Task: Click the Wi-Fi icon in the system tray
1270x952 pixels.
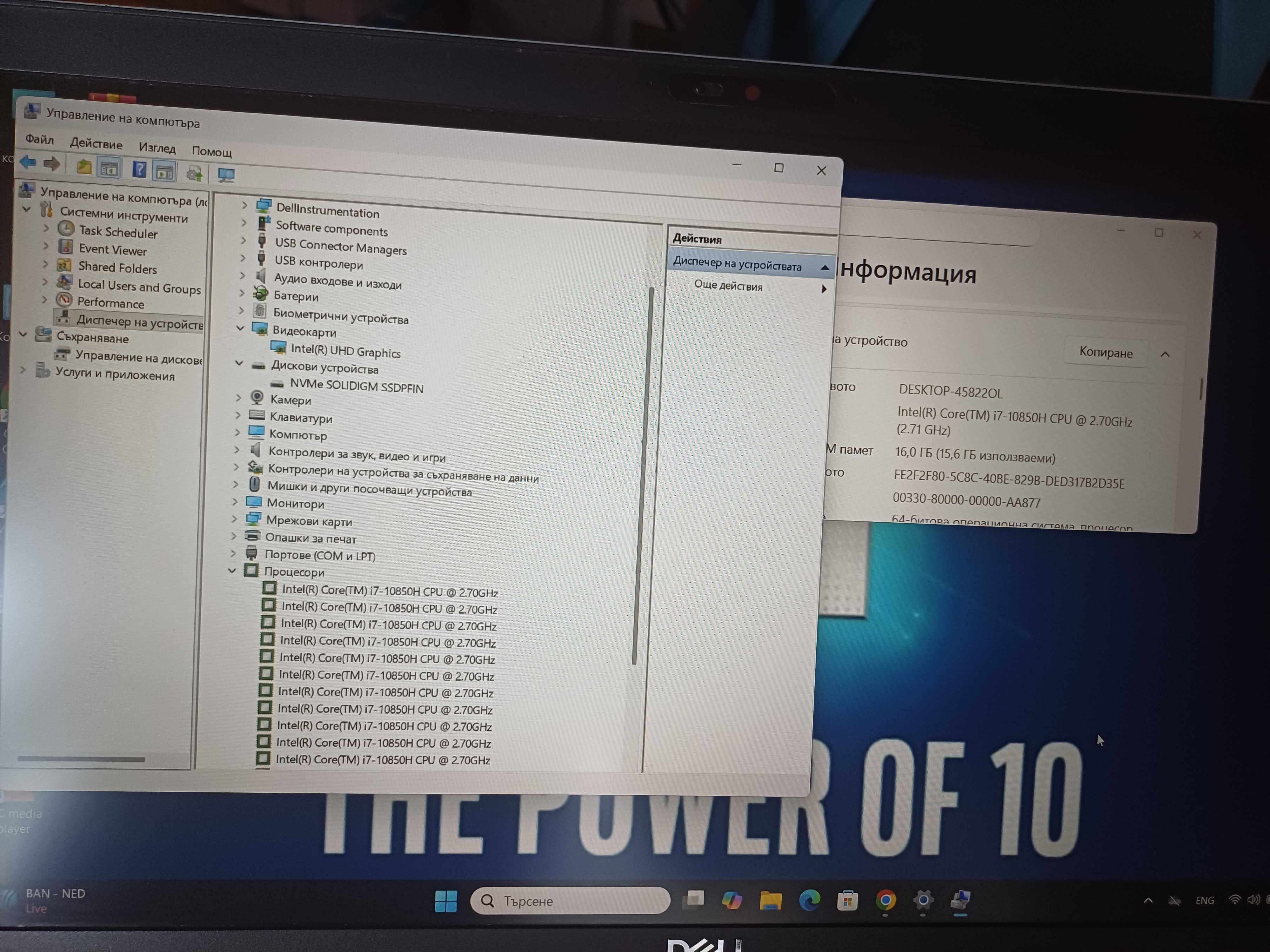Action: tap(1234, 900)
